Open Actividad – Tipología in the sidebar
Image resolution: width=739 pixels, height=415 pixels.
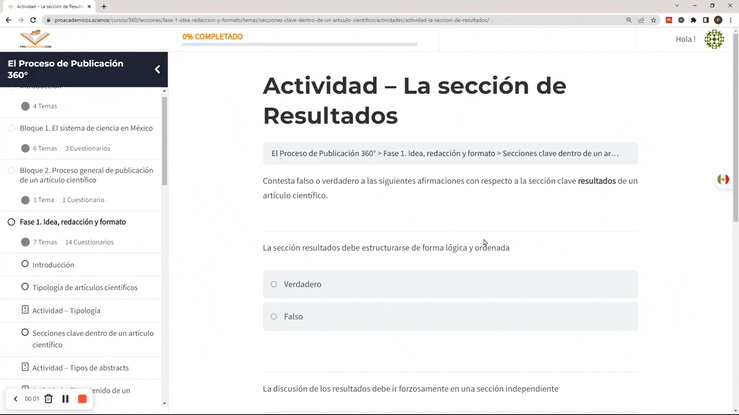(66, 310)
